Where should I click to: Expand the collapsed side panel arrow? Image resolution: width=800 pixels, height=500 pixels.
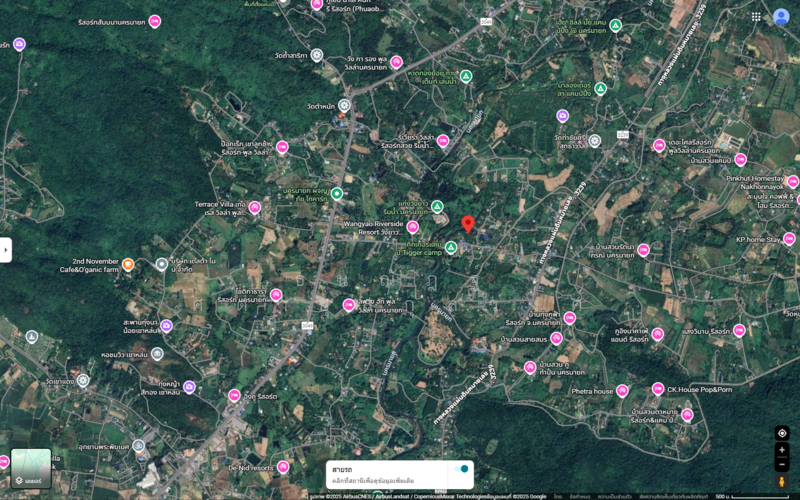[6, 250]
